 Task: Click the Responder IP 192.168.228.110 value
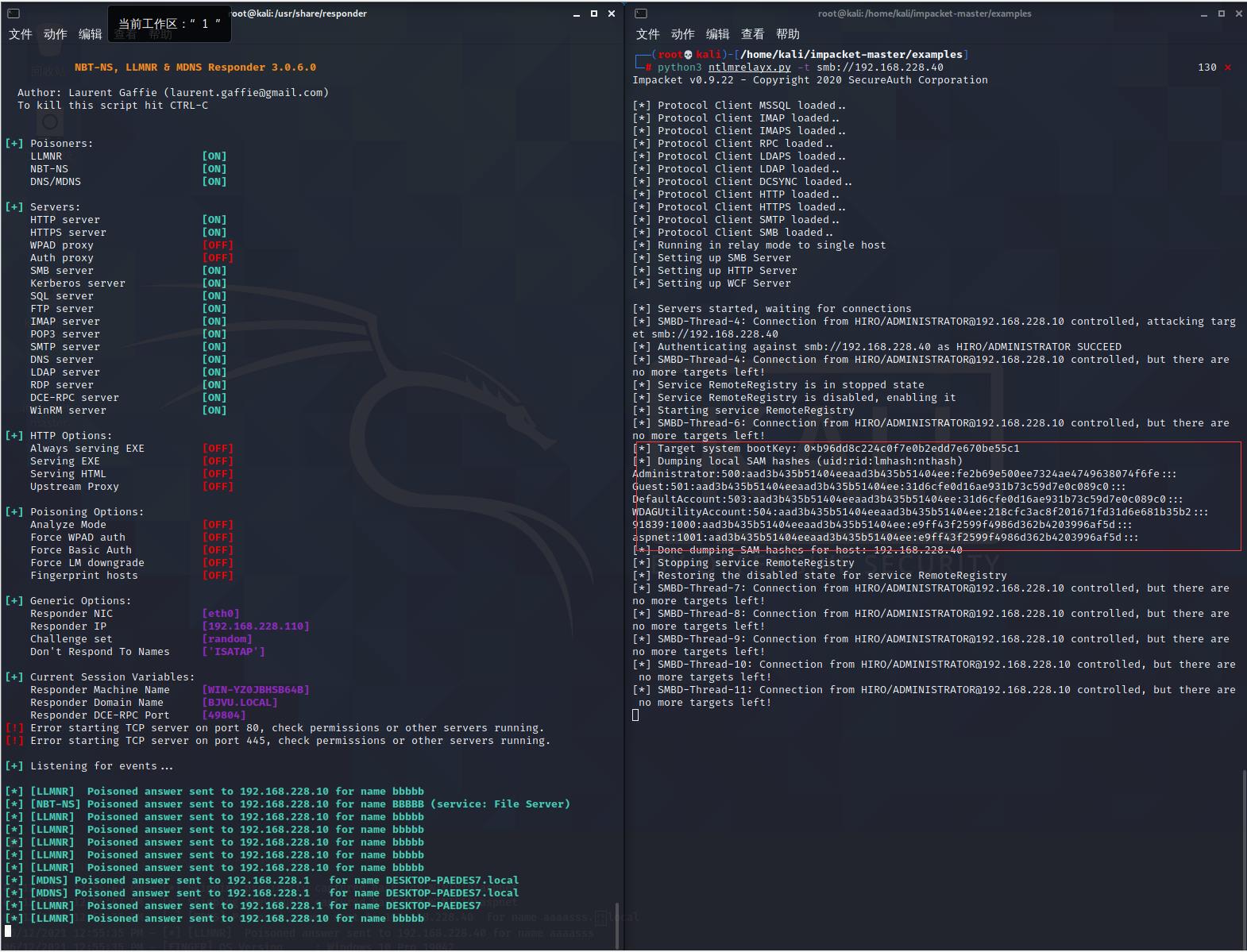256,626
